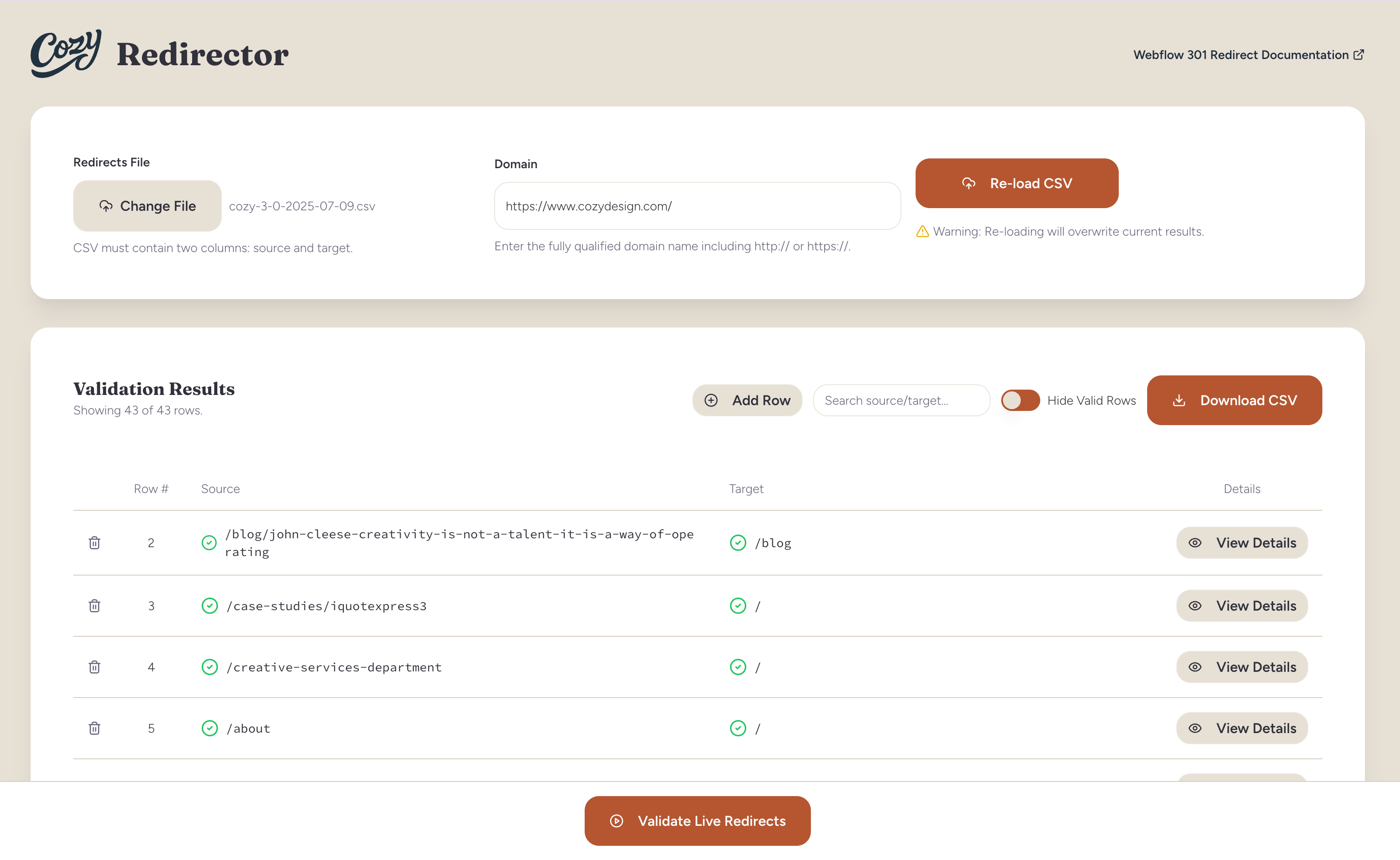
Task: Click source valid checkmark for /about
Action: tap(209, 728)
